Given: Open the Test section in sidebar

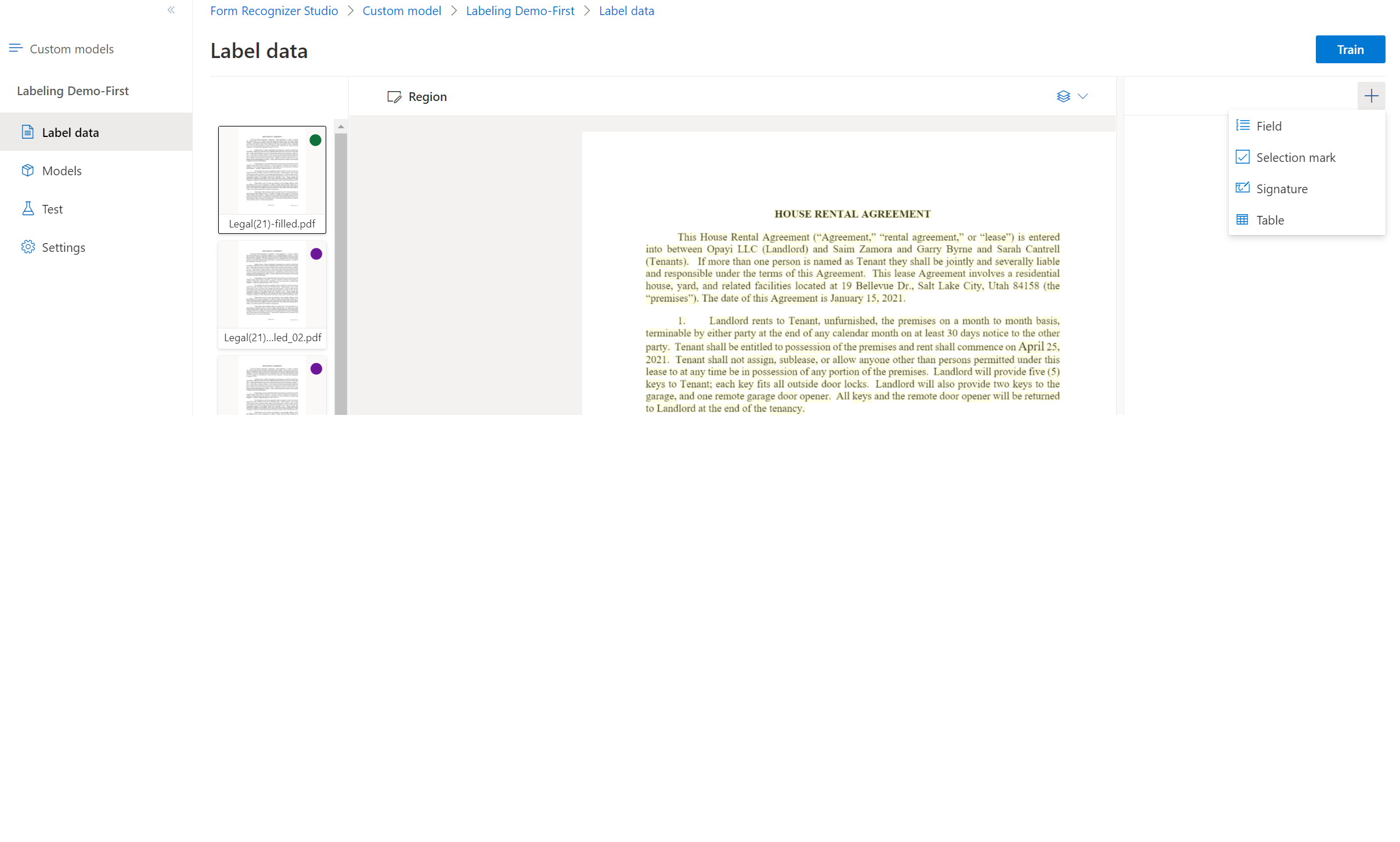Looking at the screenshot, I should (53, 208).
